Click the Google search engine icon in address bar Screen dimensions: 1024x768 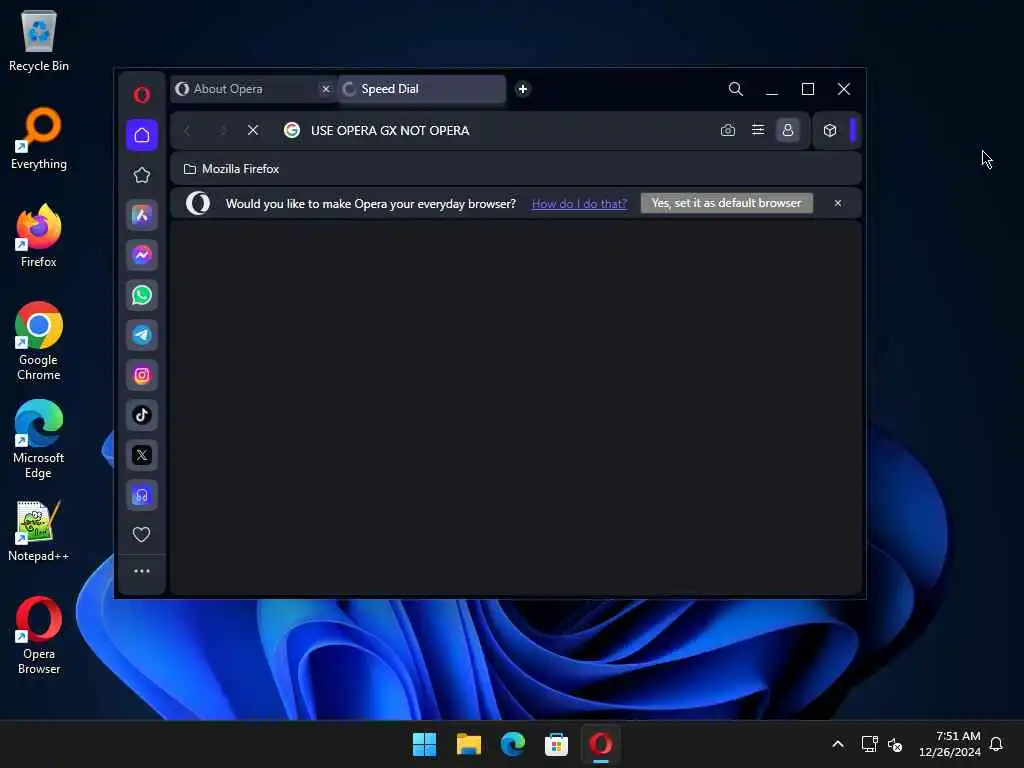(292, 131)
